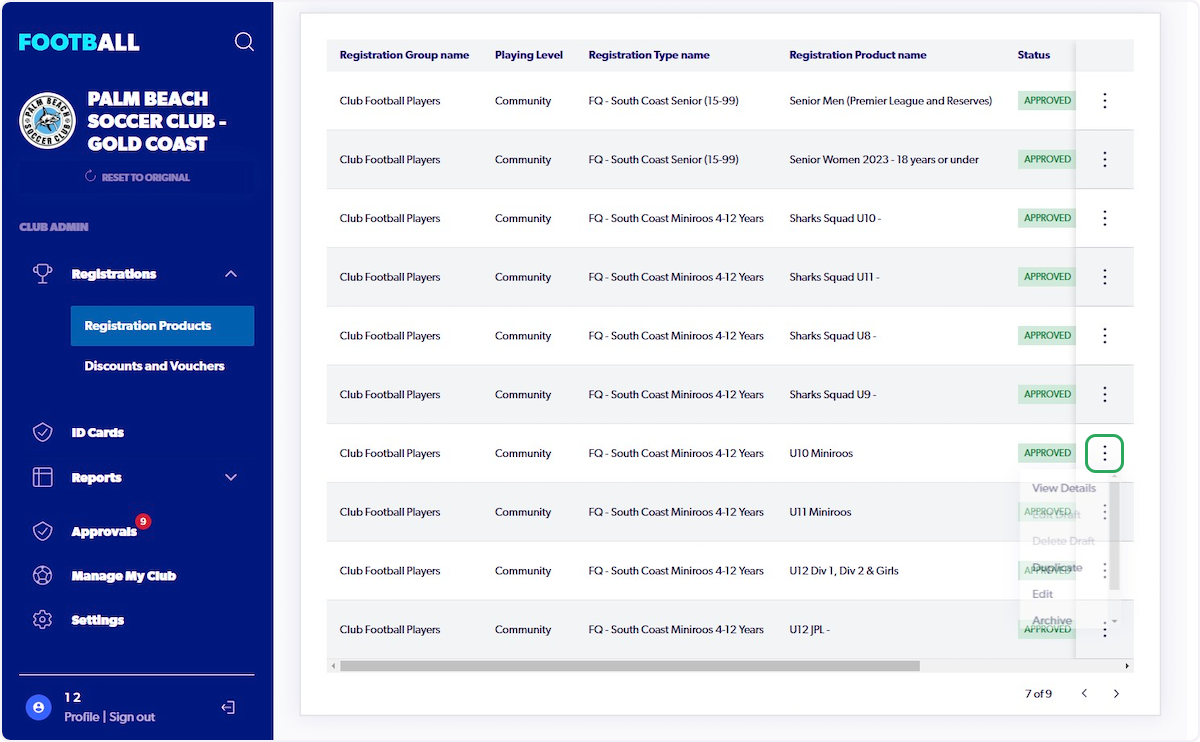Click the left arrow of horizontal scrollbar
The height and width of the screenshot is (742, 1200).
pyautogui.click(x=333, y=666)
